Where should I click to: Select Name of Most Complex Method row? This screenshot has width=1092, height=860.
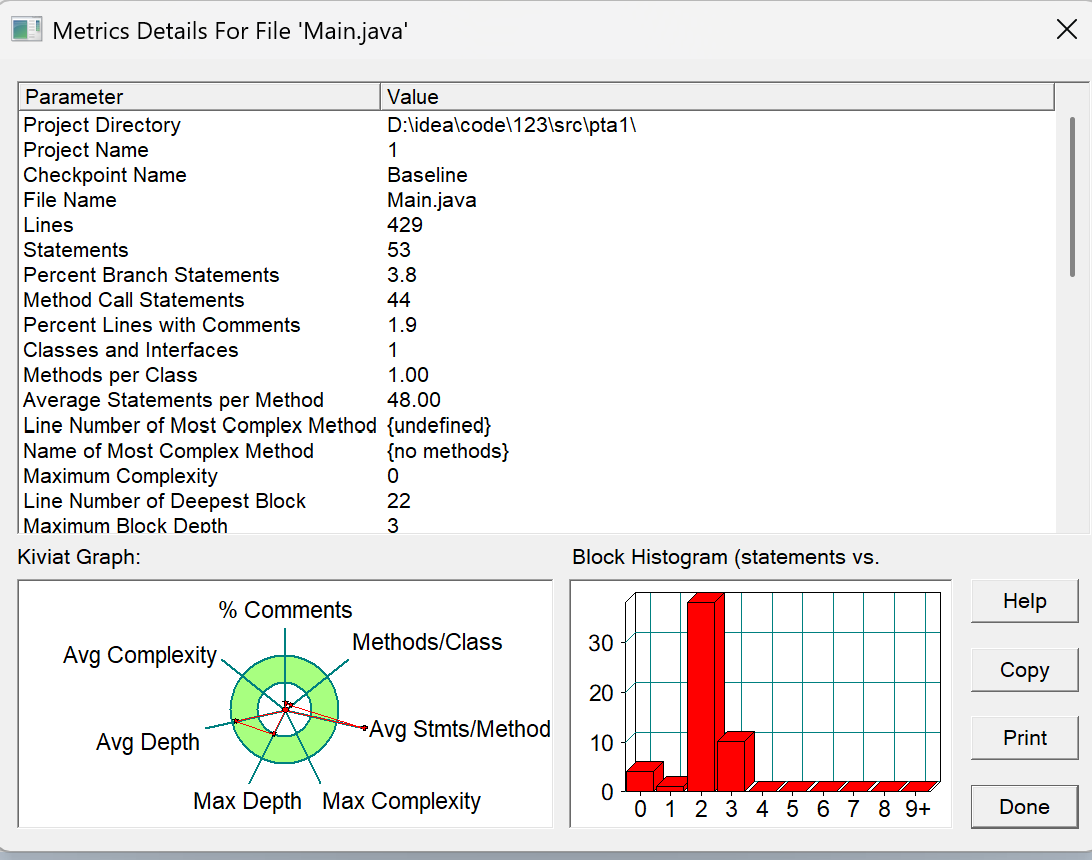click(536, 451)
